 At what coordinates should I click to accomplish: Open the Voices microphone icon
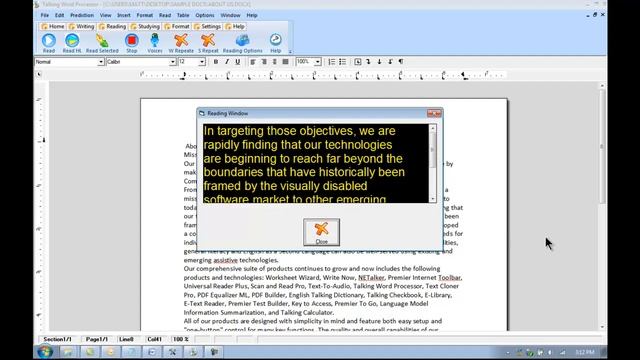[x=155, y=43]
